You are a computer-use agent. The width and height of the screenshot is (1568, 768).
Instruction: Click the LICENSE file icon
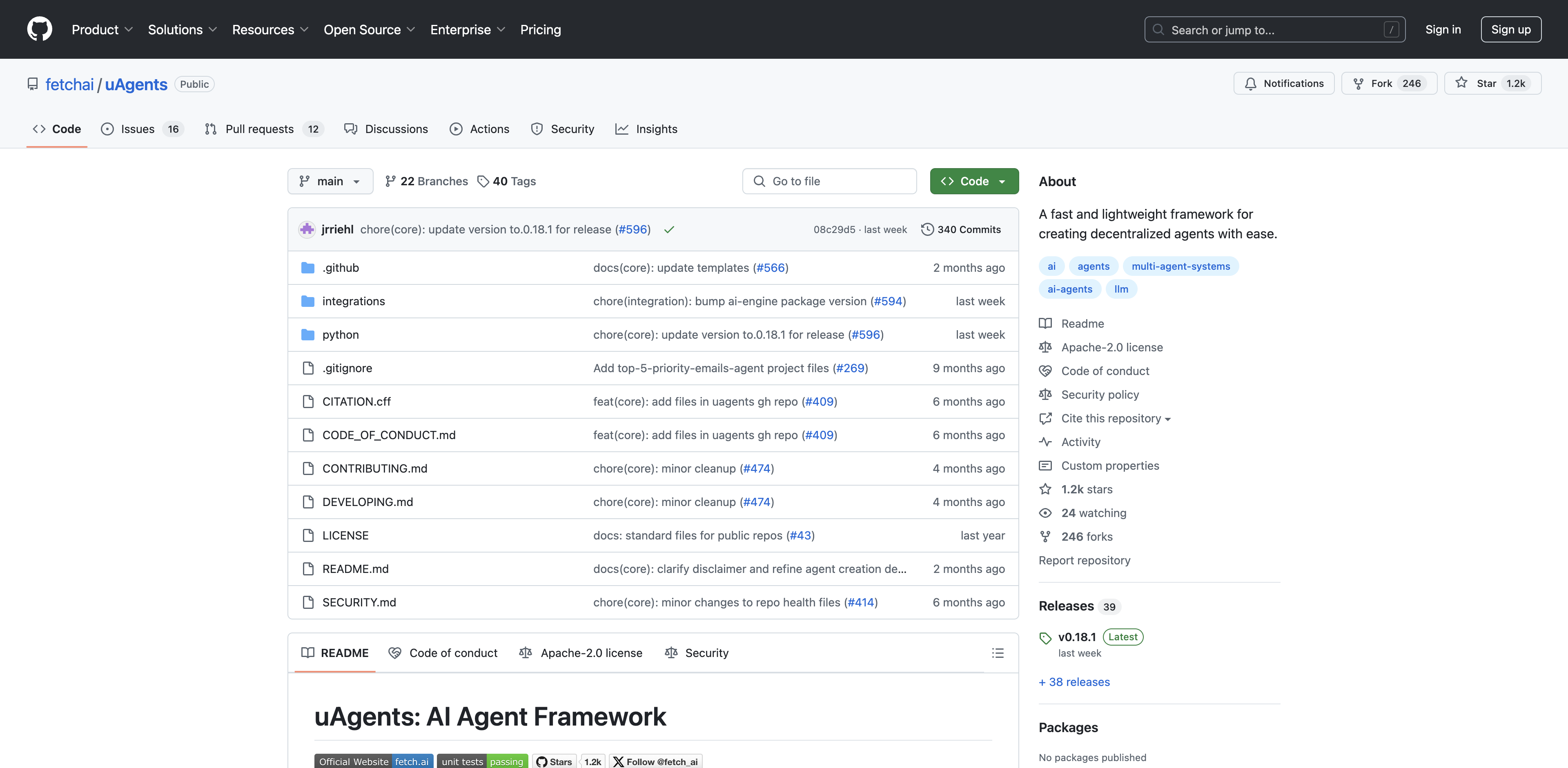pos(308,535)
